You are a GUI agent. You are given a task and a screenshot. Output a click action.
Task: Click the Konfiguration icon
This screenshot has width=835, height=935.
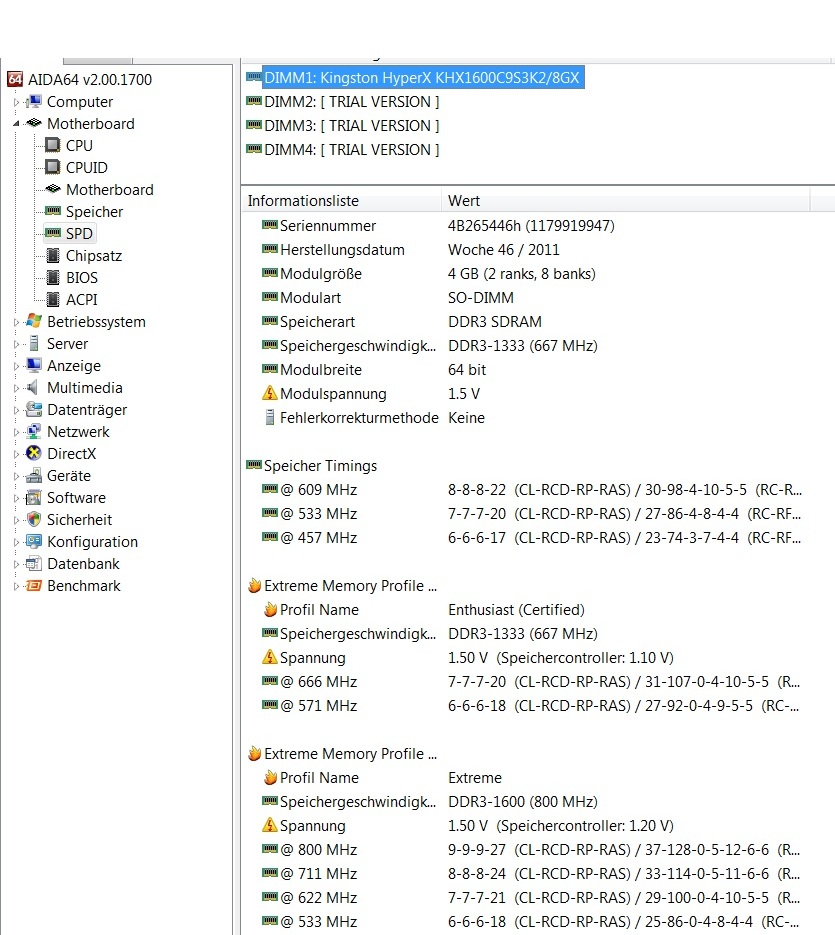34,541
